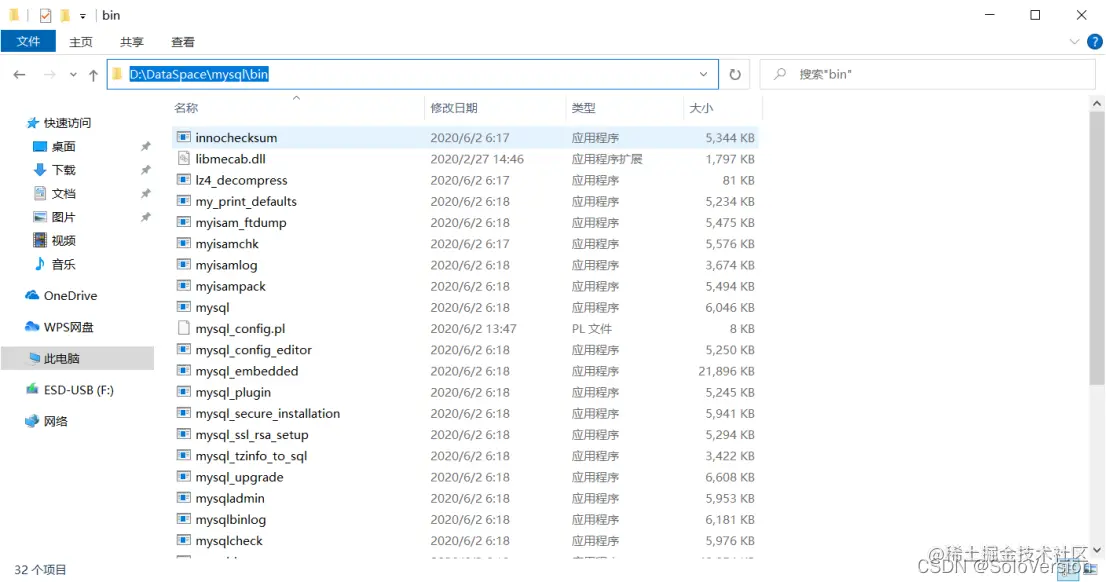Click the libmecab.dll file icon
The image size is (1107, 583).
pos(184,158)
